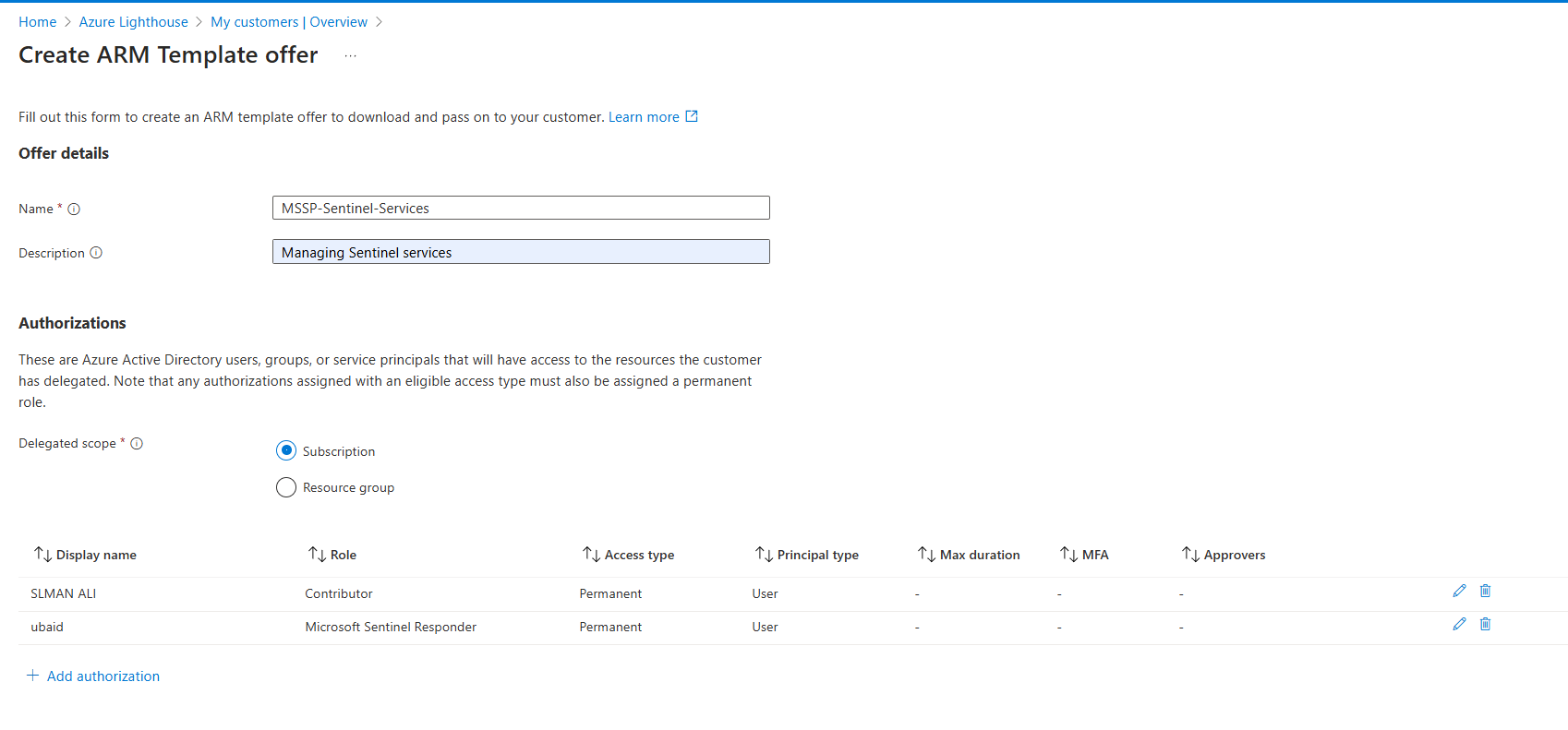This screenshot has height=730, width=1568.
Task: Select the Resource group delegated scope
Action: click(286, 487)
